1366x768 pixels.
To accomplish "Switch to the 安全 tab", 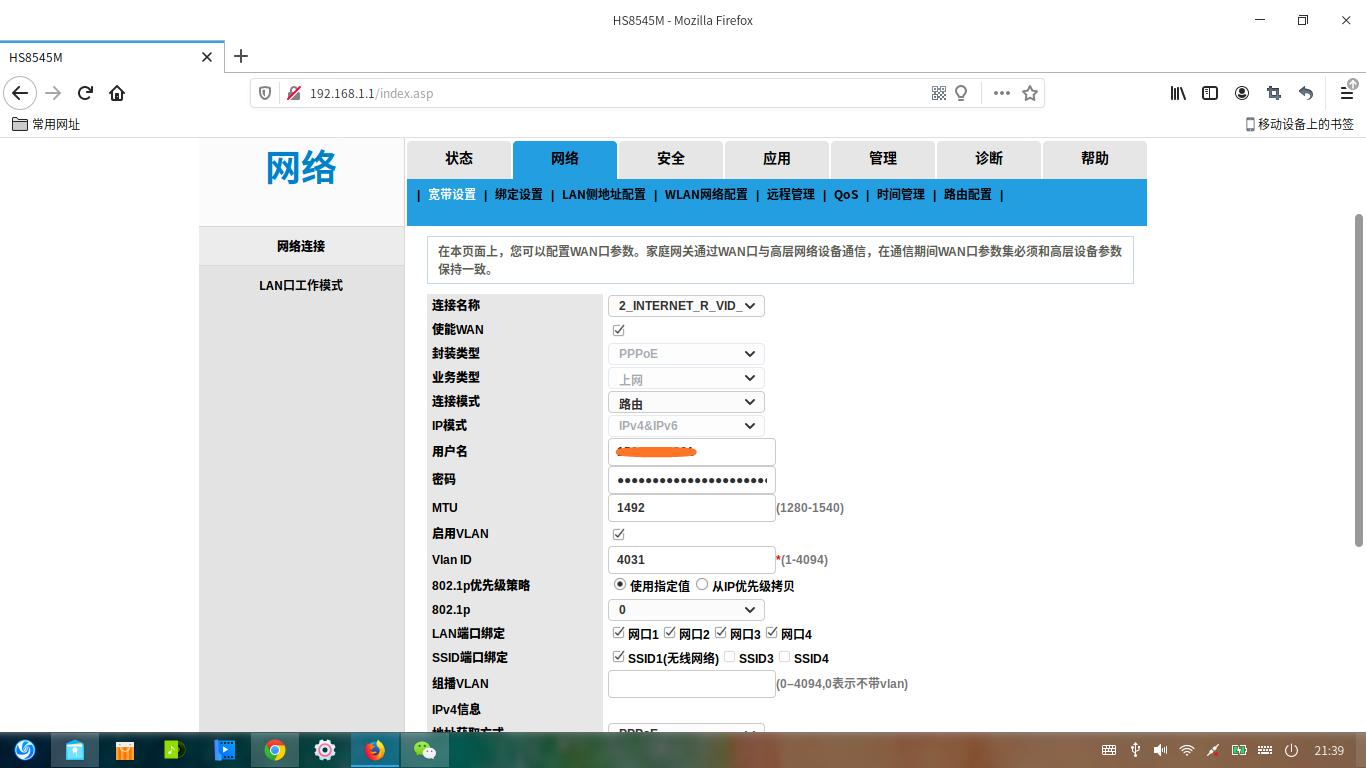I will click(670, 158).
